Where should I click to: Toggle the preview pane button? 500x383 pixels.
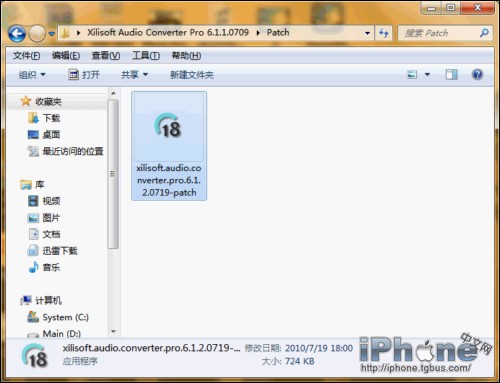click(x=452, y=74)
